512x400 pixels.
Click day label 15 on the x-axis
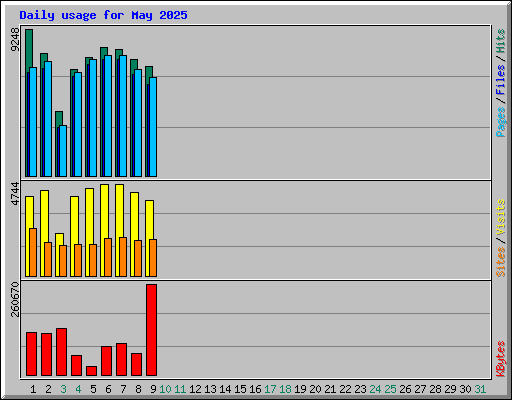click(240, 389)
